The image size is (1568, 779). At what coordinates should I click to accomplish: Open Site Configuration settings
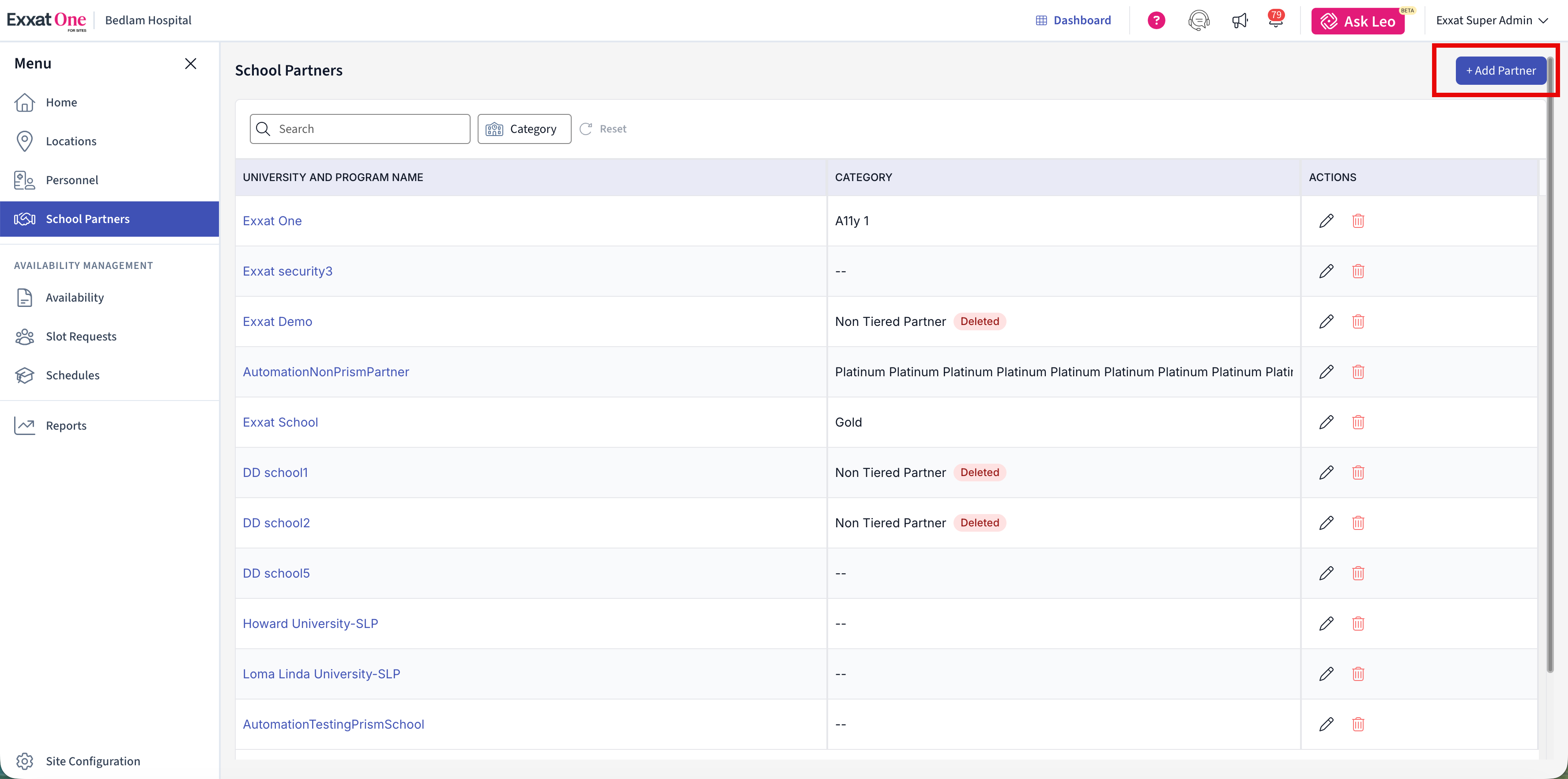tap(93, 761)
